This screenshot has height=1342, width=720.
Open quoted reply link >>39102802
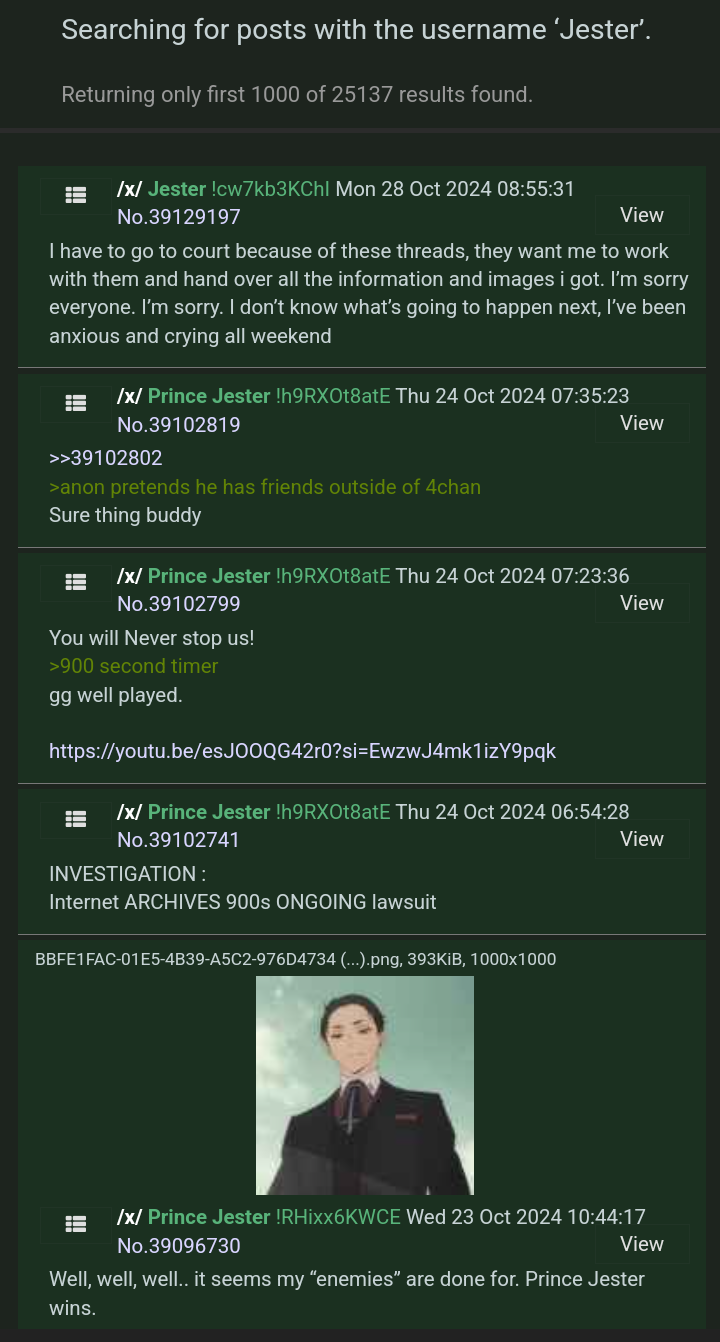[106, 458]
